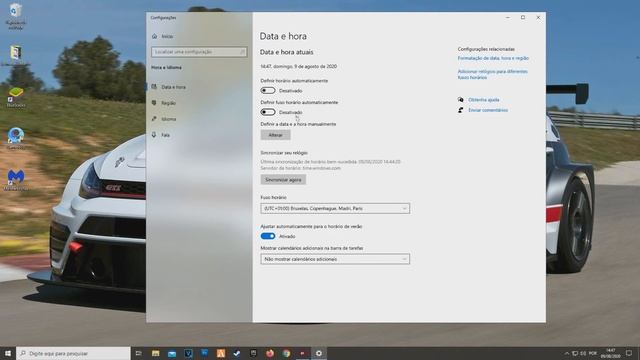The height and width of the screenshot is (360, 640).
Task: Click the network icon in the system tray
Action: tap(575, 353)
